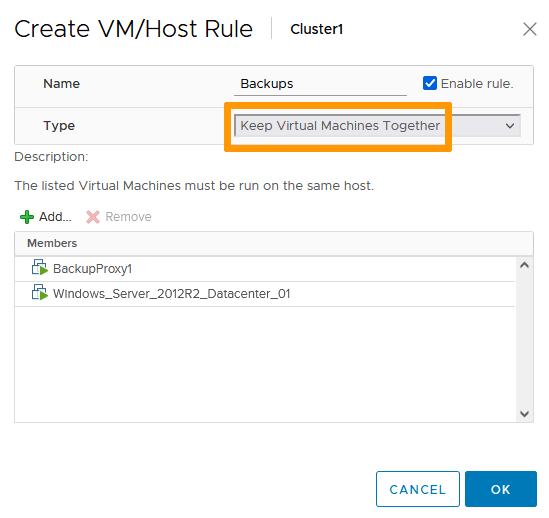Click the Remove button text
Image resolution: width=549 pixels, height=518 pixels.
(x=128, y=217)
